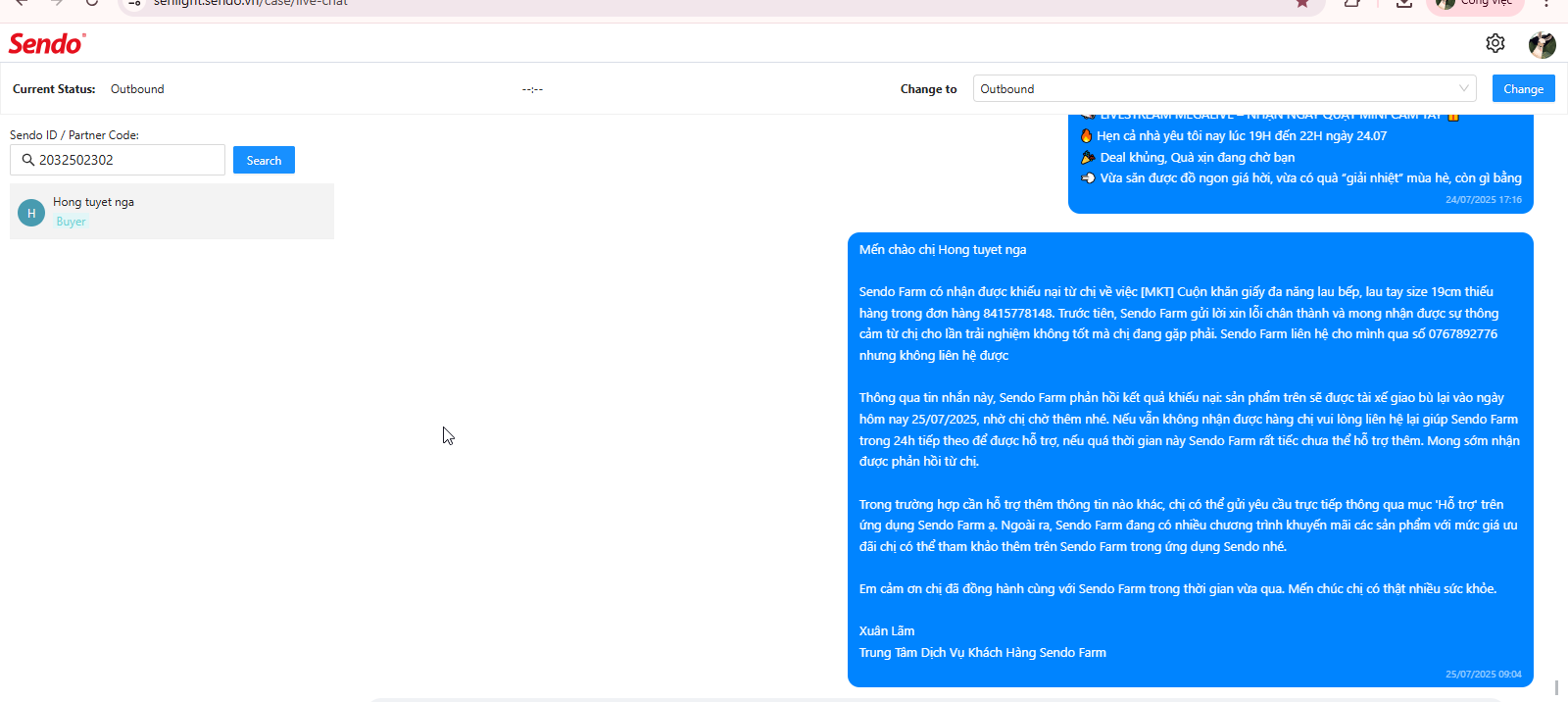The image size is (1568, 702).
Task: Click the --:-- timer text
Action: tap(532, 89)
